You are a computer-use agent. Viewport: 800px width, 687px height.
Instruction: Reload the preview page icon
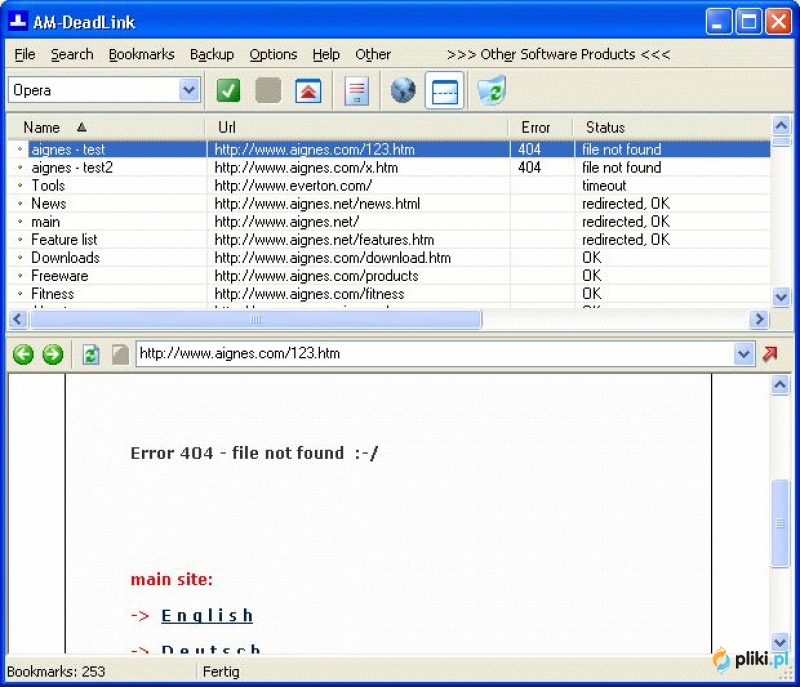[x=91, y=354]
